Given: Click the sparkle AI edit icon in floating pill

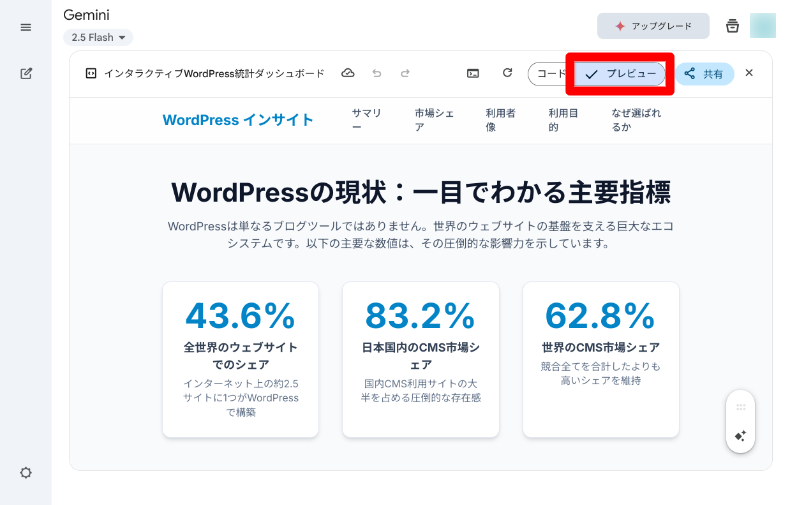Looking at the screenshot, I should pos(740,436).
